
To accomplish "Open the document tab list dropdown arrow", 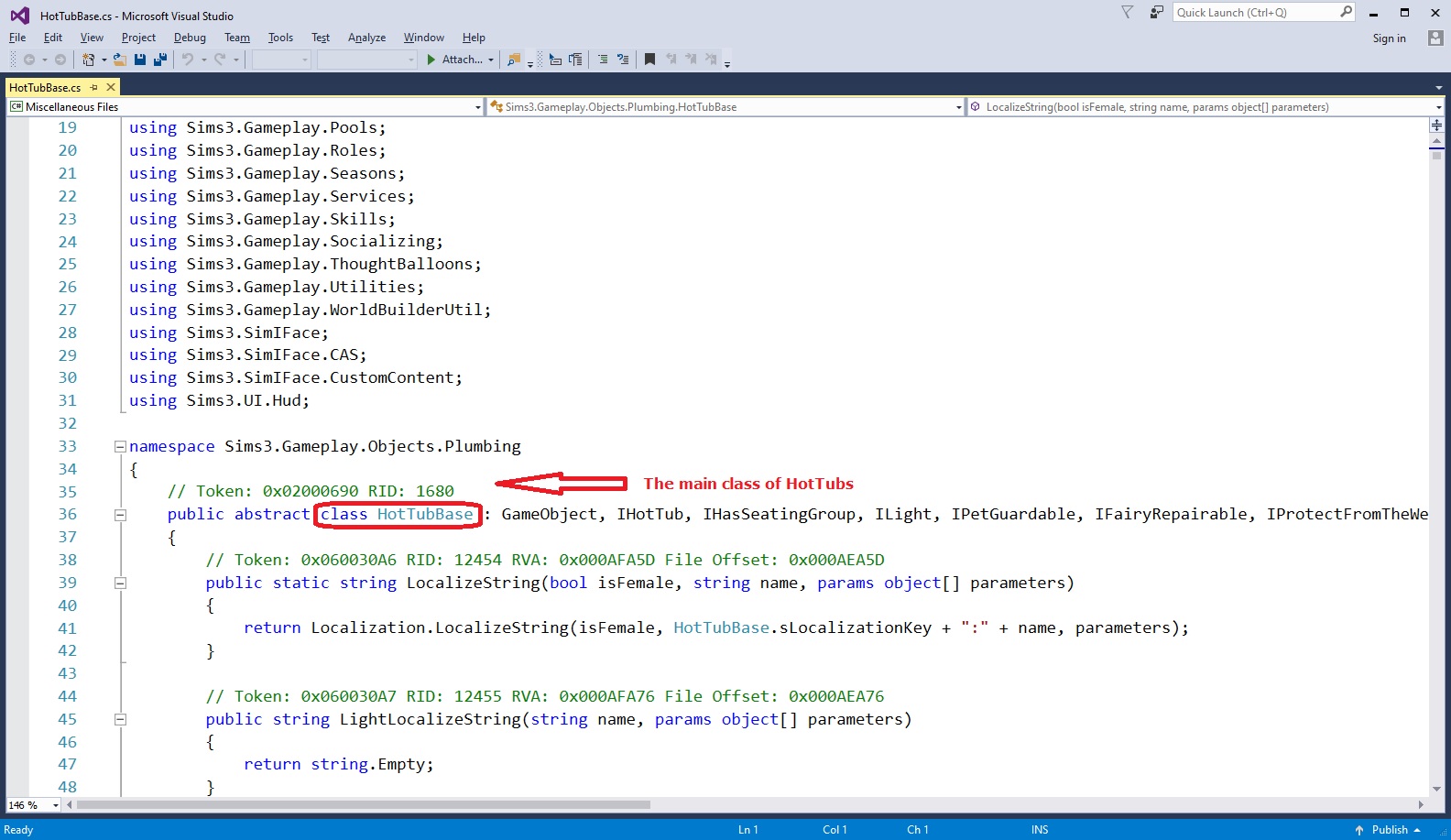I will coord(1438,88).
